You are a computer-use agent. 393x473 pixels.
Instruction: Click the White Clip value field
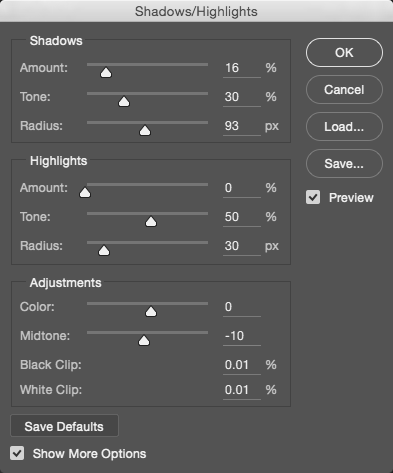point(242,390)
